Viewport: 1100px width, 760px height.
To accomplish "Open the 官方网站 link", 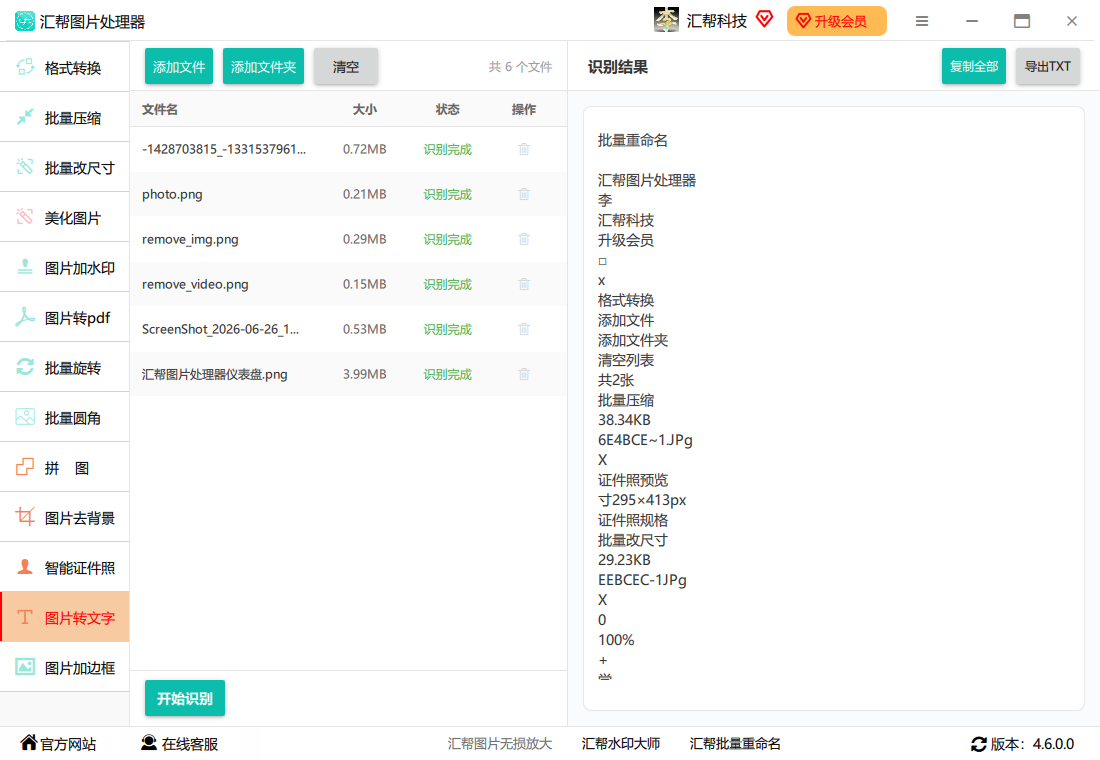I will pyautogui.click(x=68, y=744).
